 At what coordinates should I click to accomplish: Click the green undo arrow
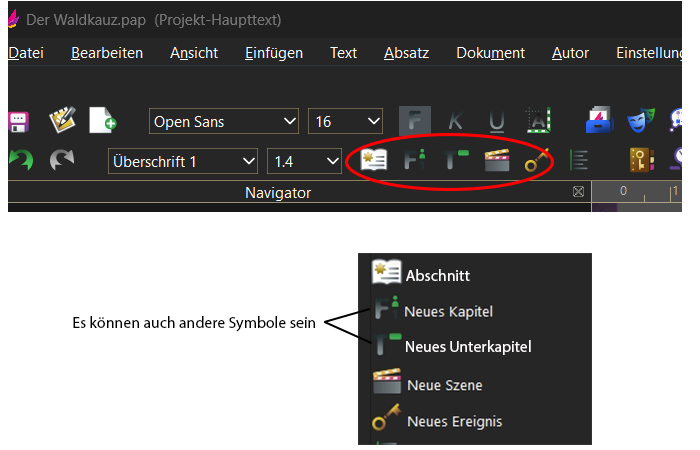[21, 160]
